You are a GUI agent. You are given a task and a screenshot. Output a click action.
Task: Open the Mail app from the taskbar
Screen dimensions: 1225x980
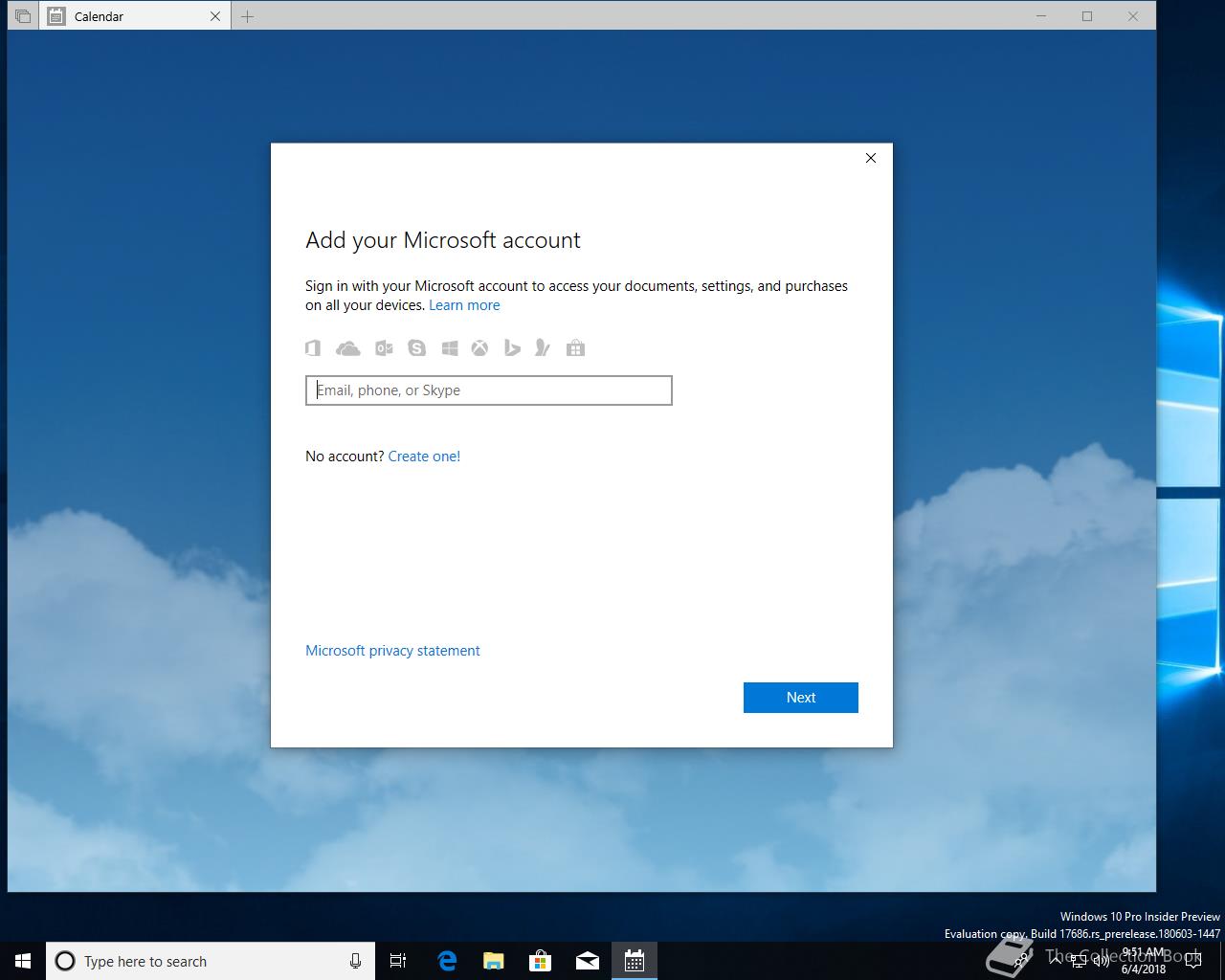pos(588,961)
